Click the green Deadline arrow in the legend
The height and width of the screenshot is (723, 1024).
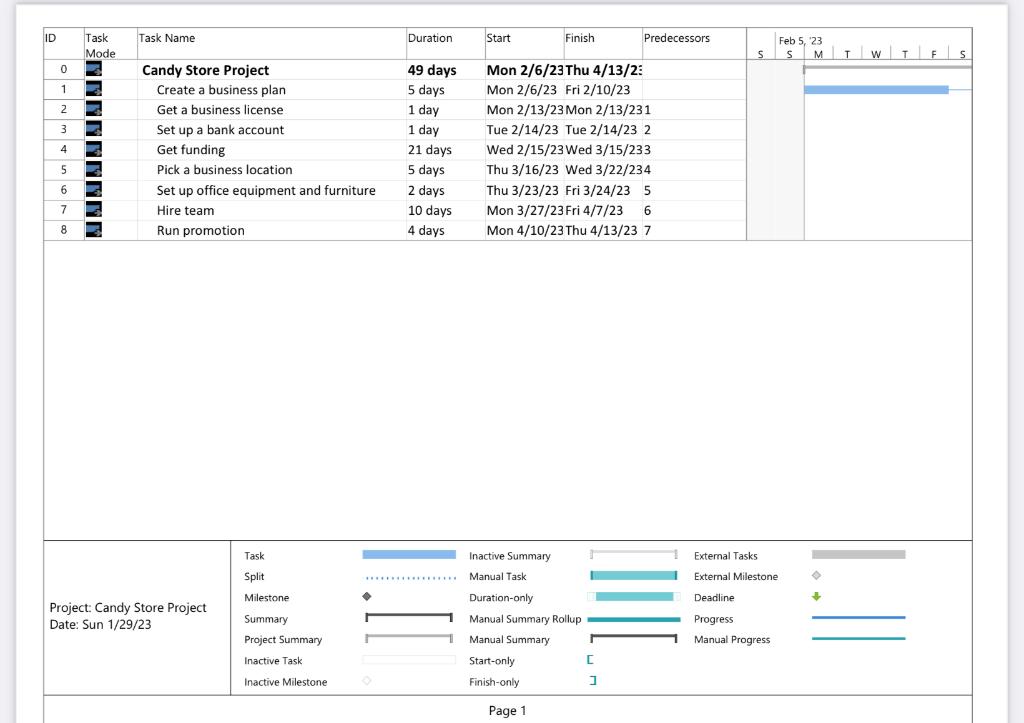(x=815, y=597)
